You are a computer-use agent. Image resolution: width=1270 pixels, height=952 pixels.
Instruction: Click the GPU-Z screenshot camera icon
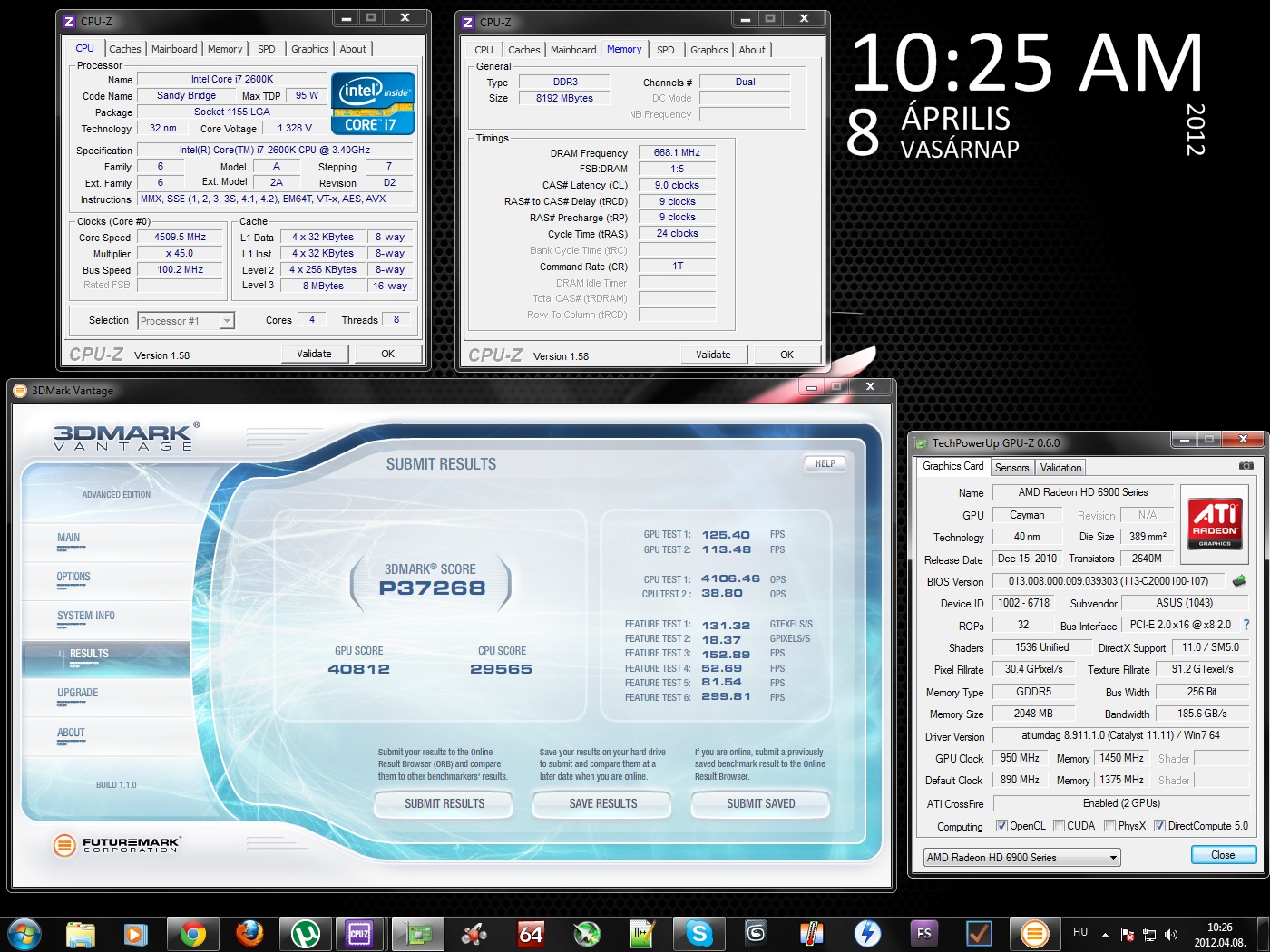1246,465
